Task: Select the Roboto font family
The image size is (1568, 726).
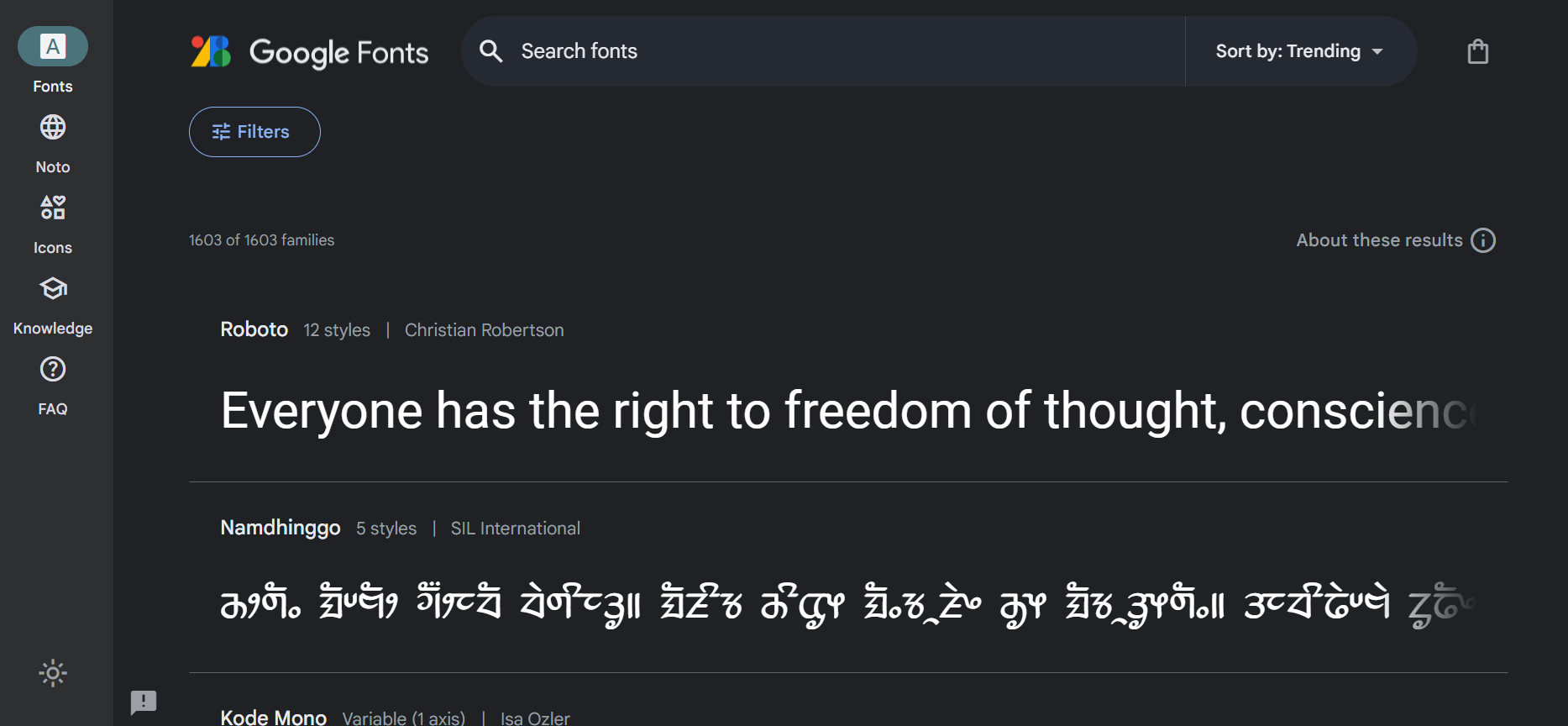Action: point(254,329)
